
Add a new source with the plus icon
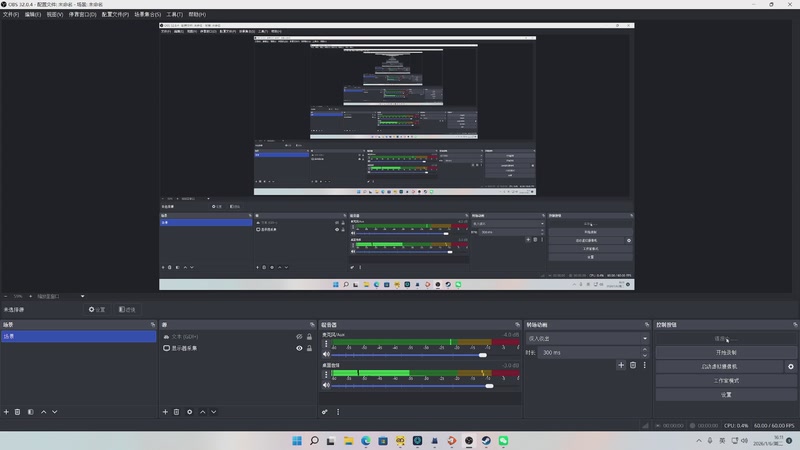165,412
